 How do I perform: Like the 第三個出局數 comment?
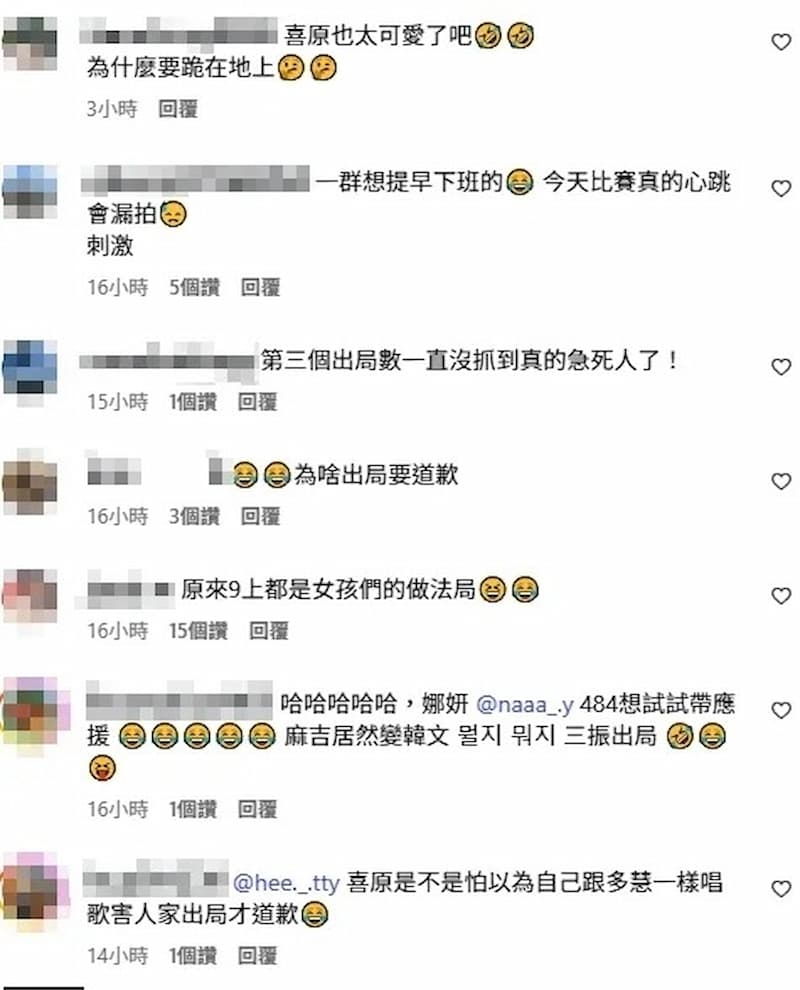coord(781,367)
